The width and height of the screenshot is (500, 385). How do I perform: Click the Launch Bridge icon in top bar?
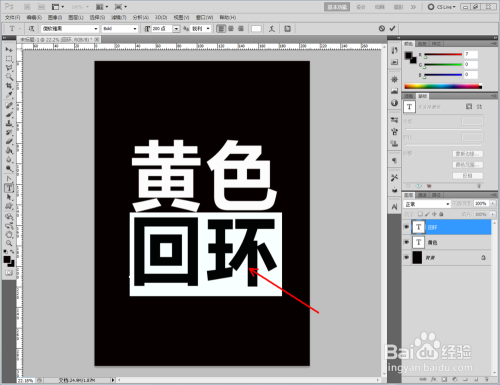point(27,7)
